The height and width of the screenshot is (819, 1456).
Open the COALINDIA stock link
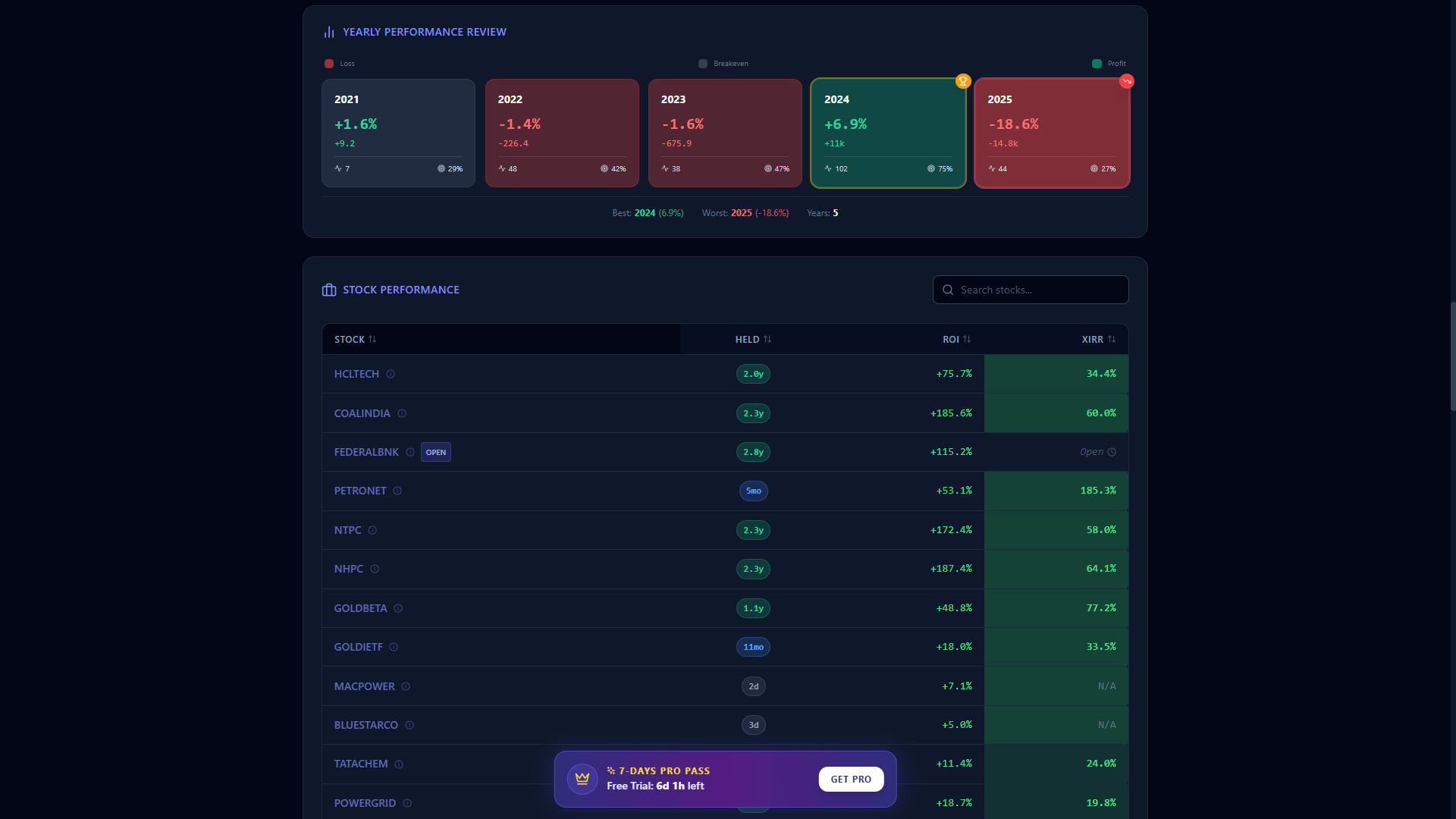(x=362, y=413)
